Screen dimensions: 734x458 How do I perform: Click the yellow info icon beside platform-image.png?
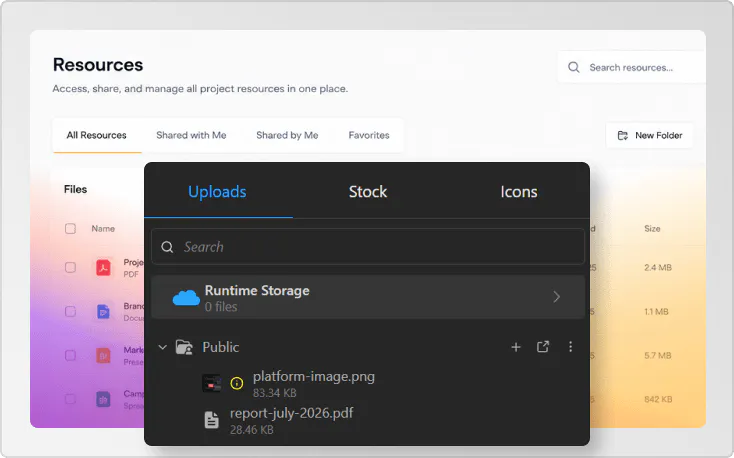click(237, 384)
